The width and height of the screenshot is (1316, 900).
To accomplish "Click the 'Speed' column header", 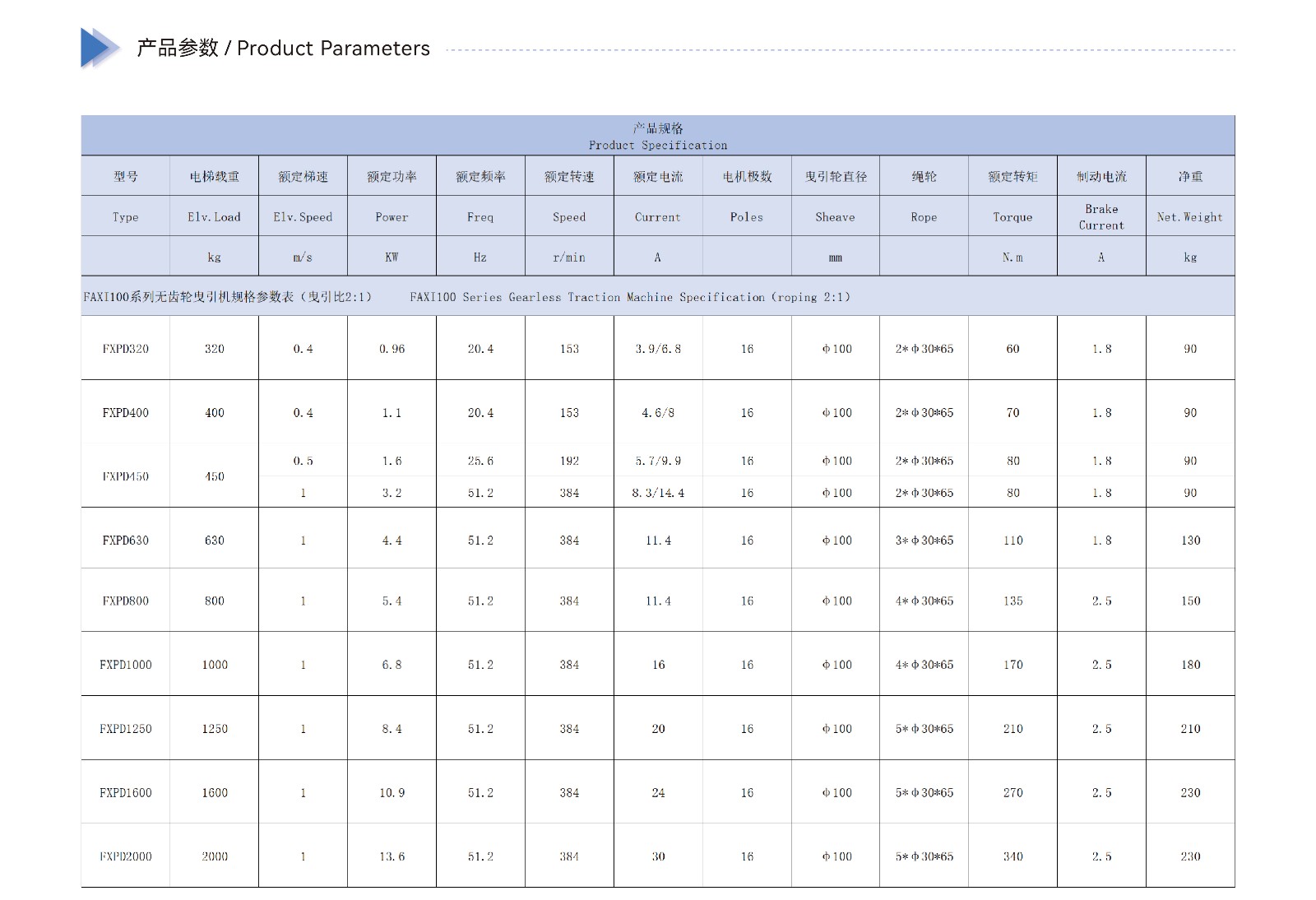I will click(x=569, y=217).
